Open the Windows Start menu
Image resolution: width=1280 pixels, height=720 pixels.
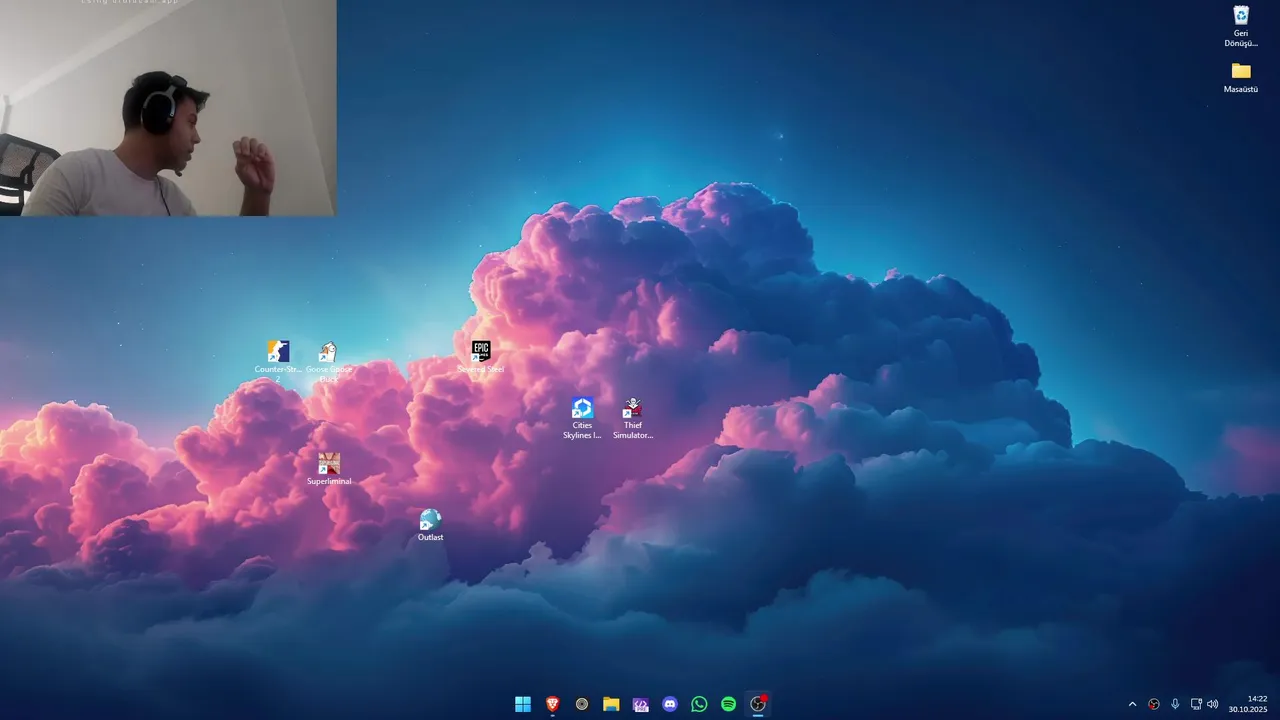pos(523,704)
